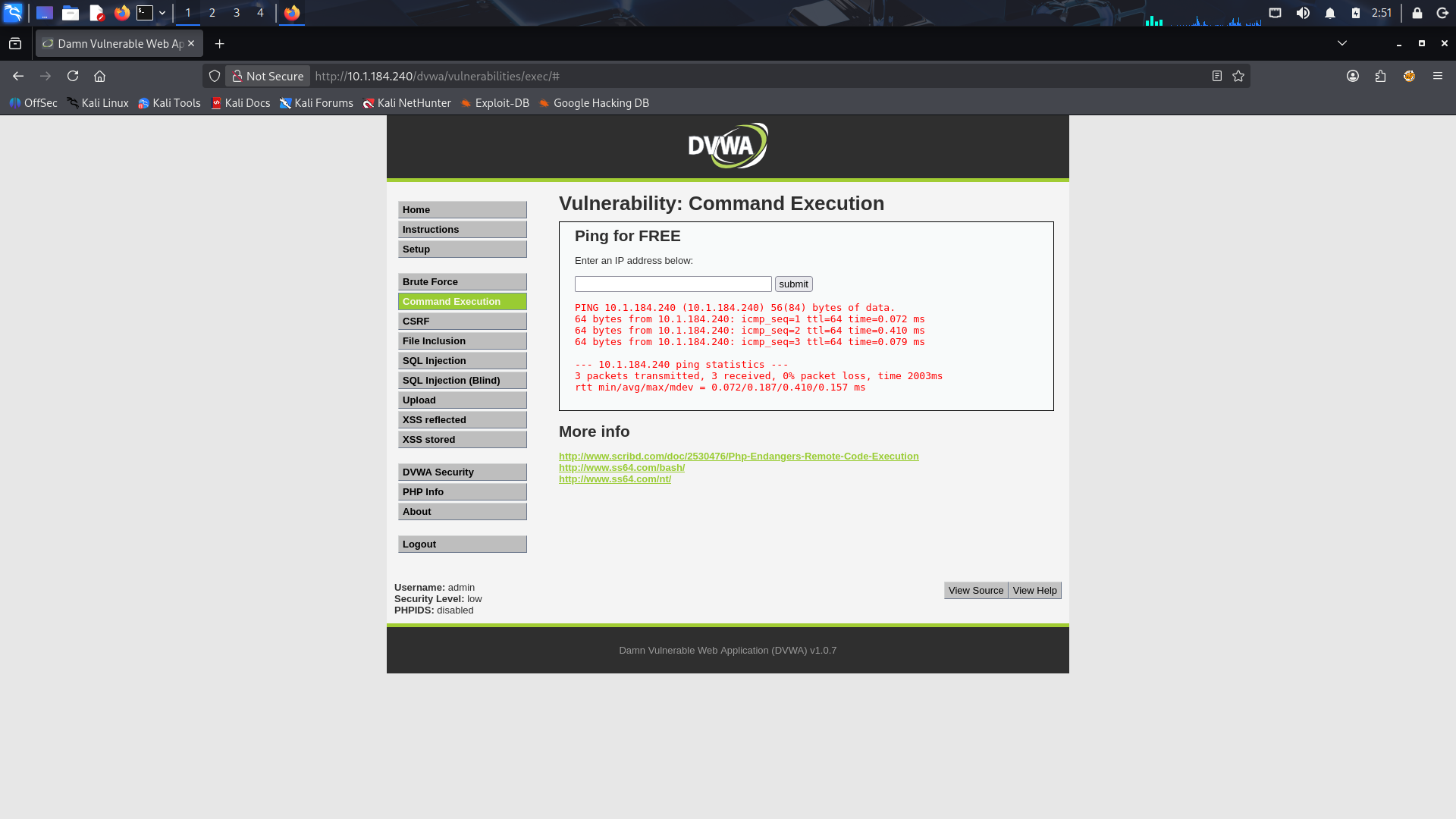Open the Upload vulnerability page
1456x819 pixels.
coord(463,400)
